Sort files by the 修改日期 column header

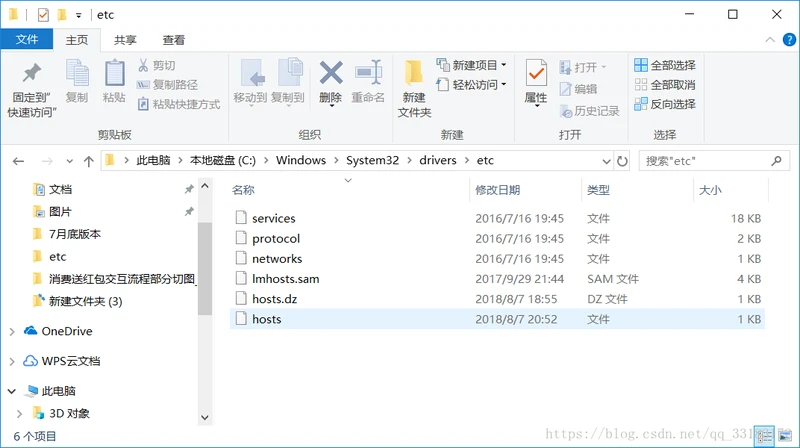coord(498,189)
